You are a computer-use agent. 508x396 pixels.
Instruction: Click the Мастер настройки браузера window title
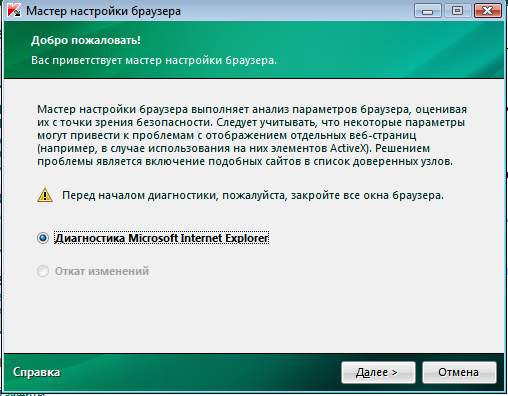pos(103,11)
